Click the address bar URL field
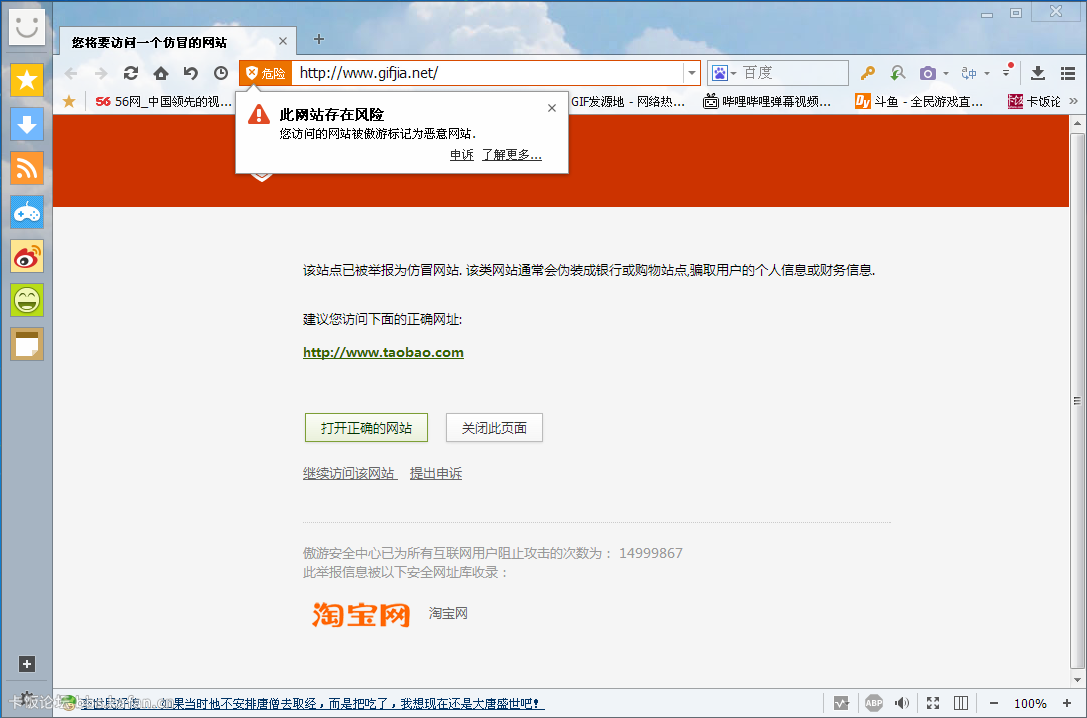 (x=488, y=73)
